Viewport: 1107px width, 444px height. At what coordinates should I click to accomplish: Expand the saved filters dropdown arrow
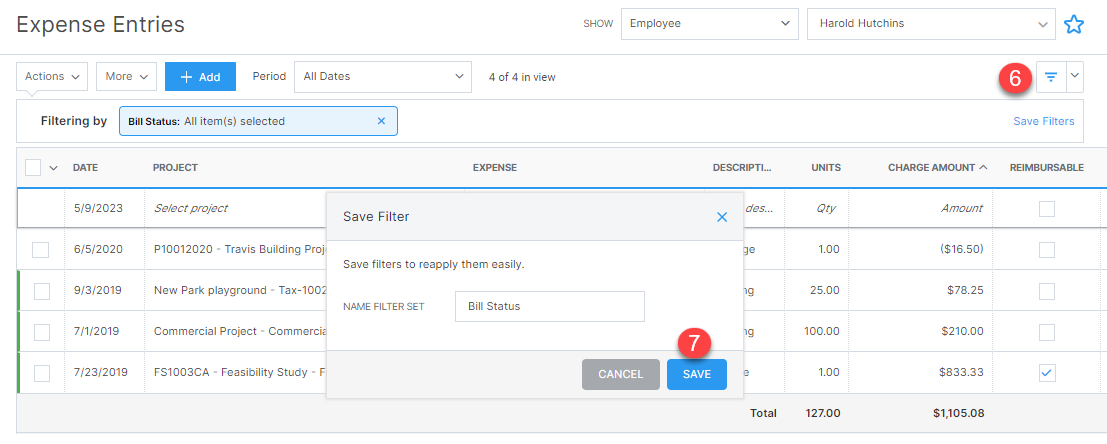(1075, 77)
